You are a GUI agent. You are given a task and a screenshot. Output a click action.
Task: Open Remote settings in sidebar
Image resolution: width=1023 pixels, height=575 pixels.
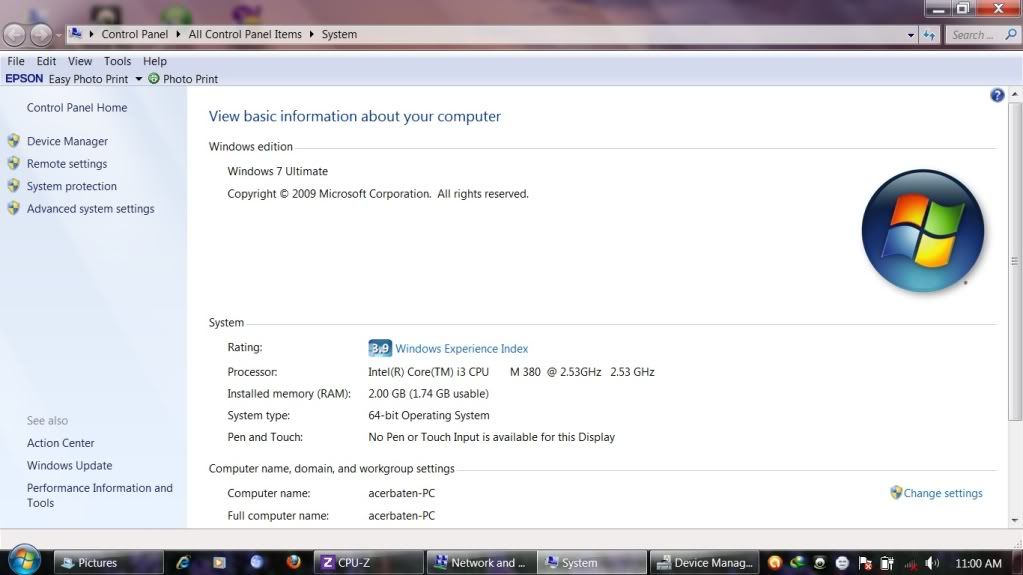point(67,164)
